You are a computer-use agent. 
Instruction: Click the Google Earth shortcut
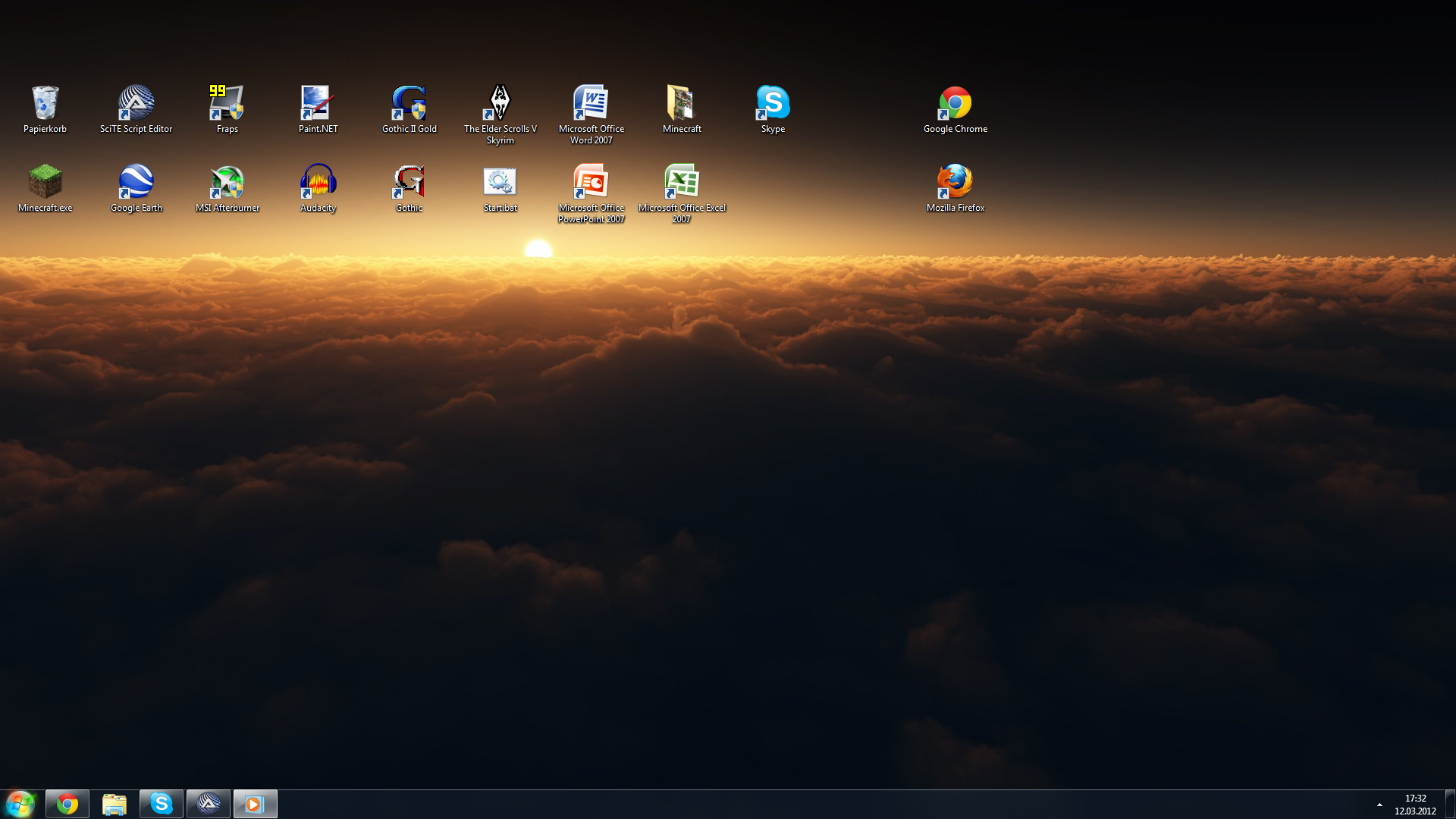[x=136, y=183]
